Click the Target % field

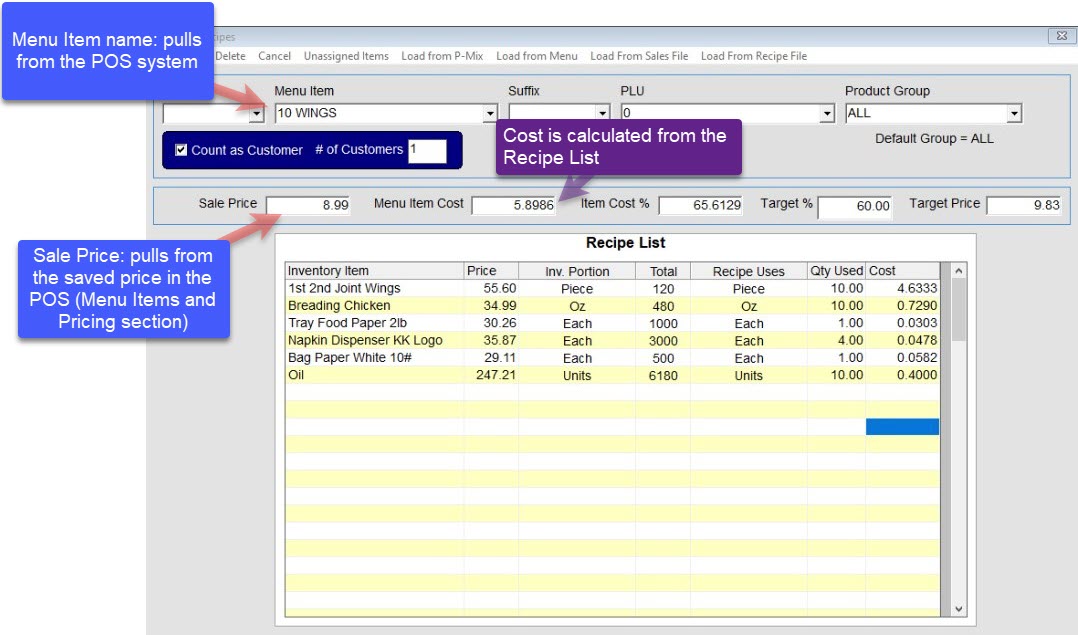(855, 206)
